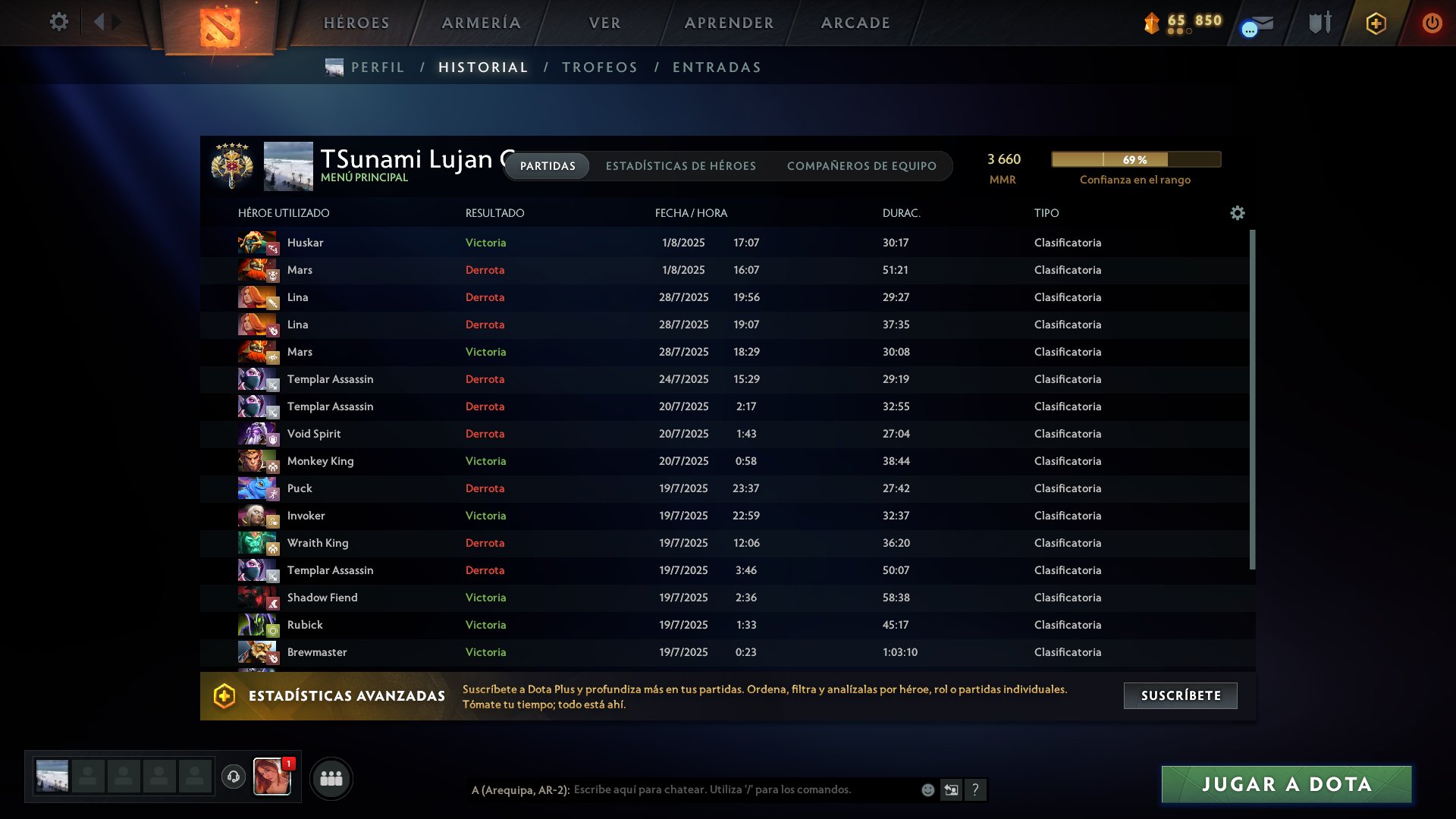The width and height of the screenshot is (1456, 819).
Task: Select the PARTIDAS tab
Action: [548, 166]
